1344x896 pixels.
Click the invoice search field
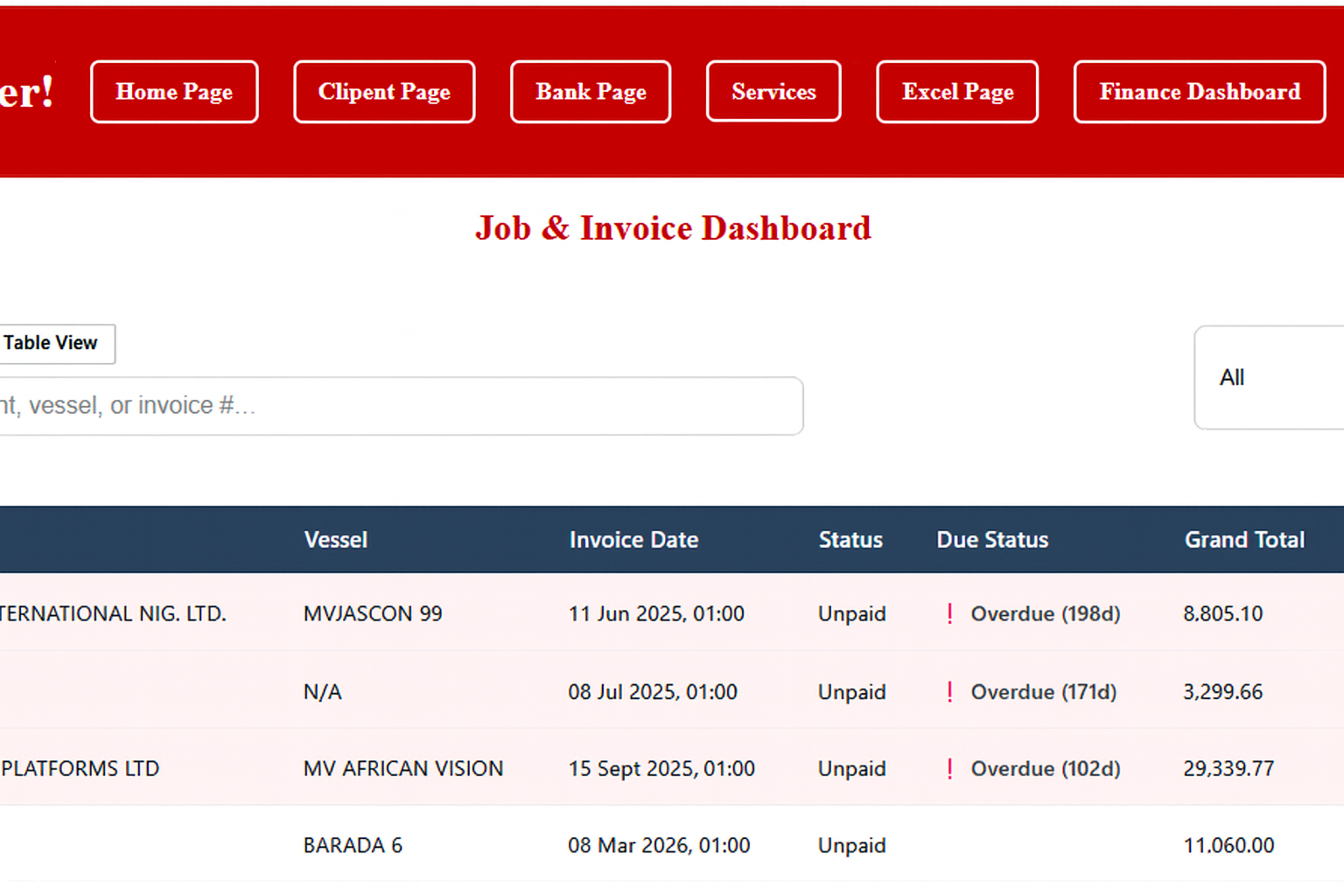(x=394, y=406)
